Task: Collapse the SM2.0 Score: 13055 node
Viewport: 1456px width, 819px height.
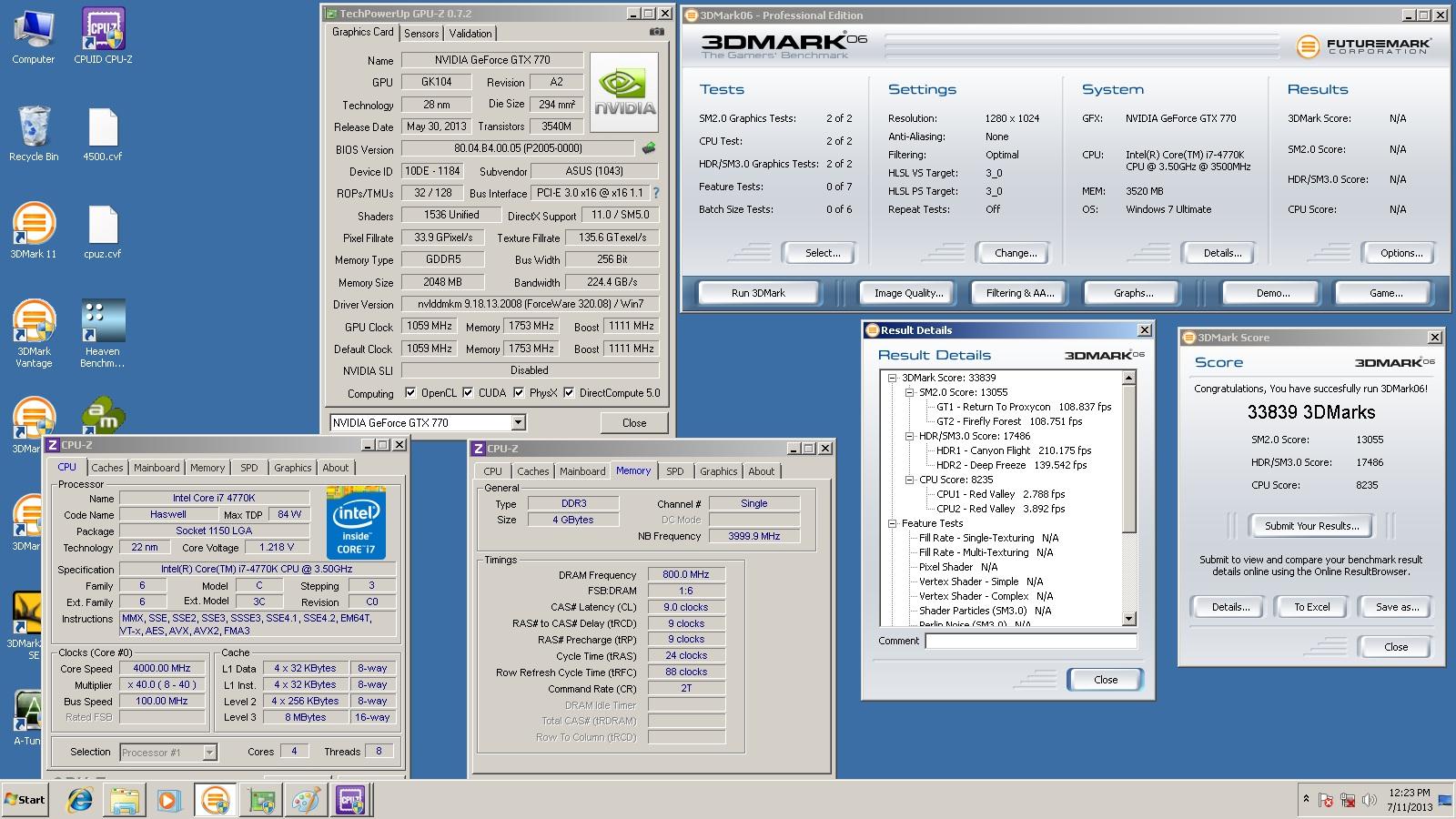Action: coord(909,392)
